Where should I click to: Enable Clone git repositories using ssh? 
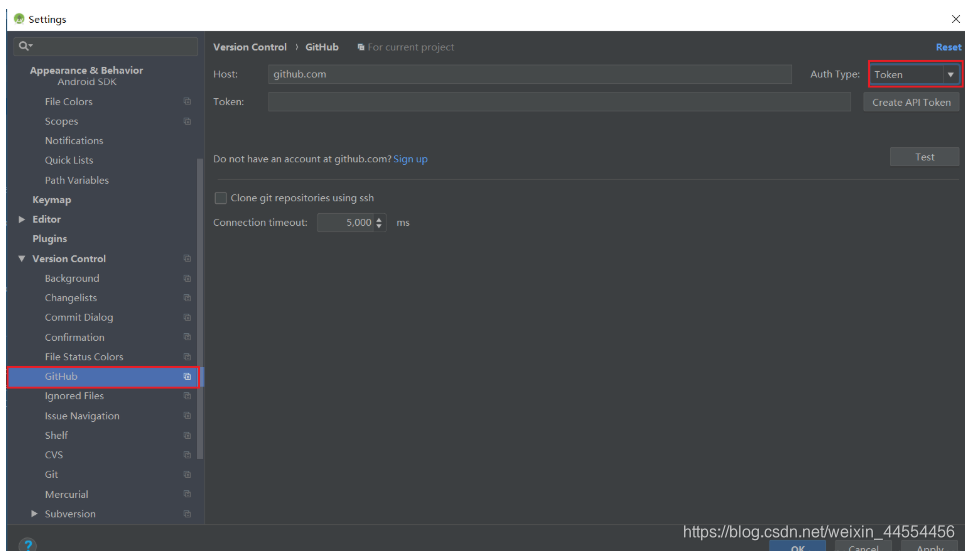pos(220,198)
